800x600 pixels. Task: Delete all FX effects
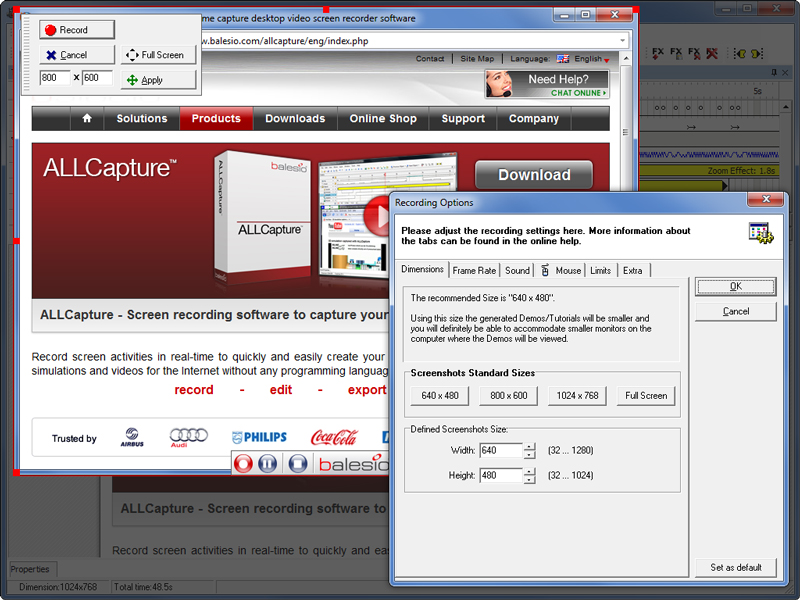pos(710,53)
